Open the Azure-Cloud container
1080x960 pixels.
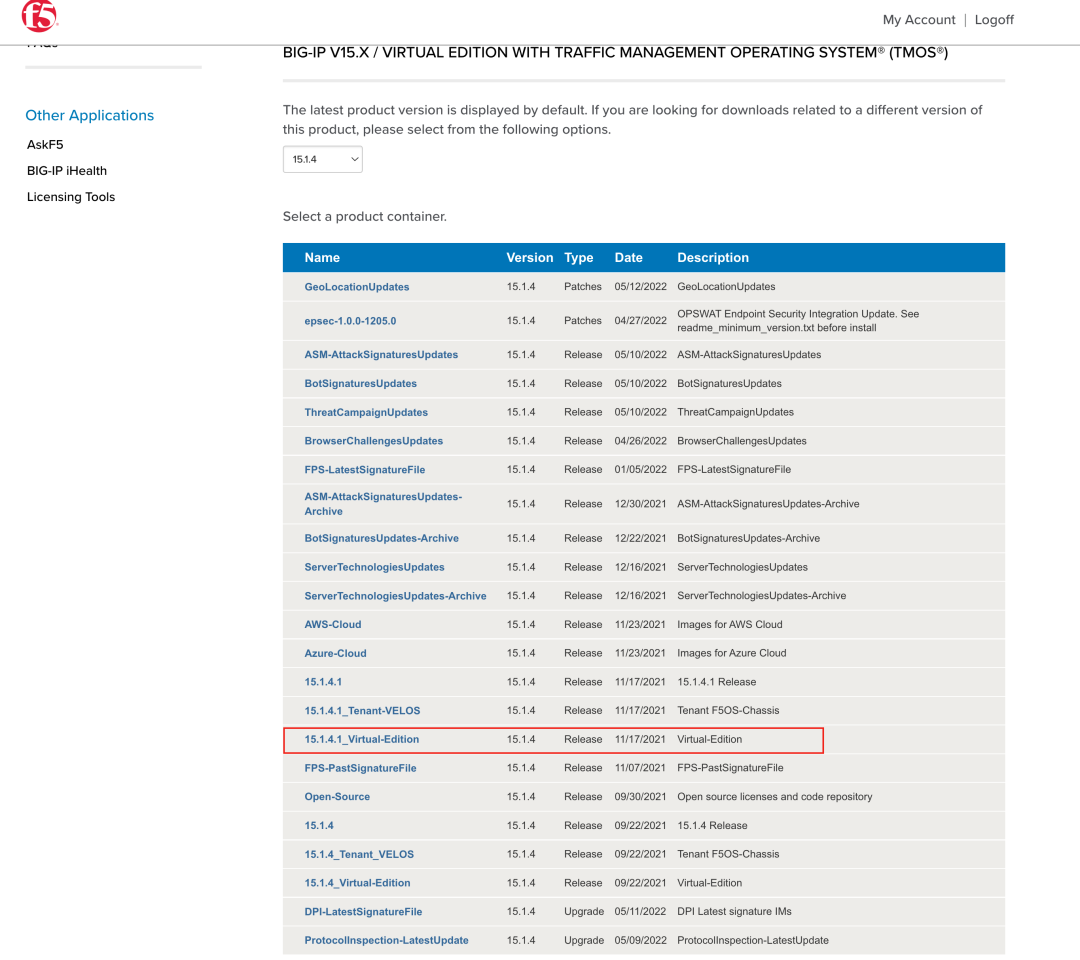click(335, 654)
